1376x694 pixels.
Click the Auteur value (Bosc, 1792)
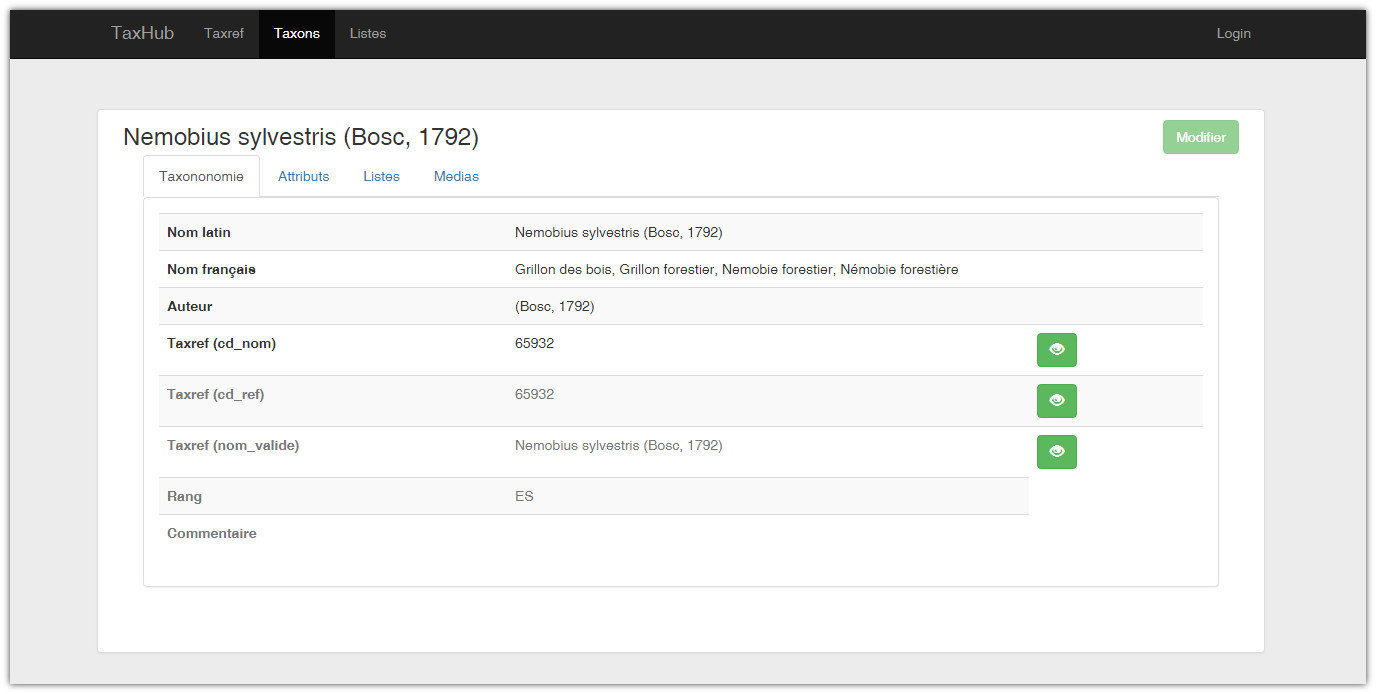(x=554, y=306)
